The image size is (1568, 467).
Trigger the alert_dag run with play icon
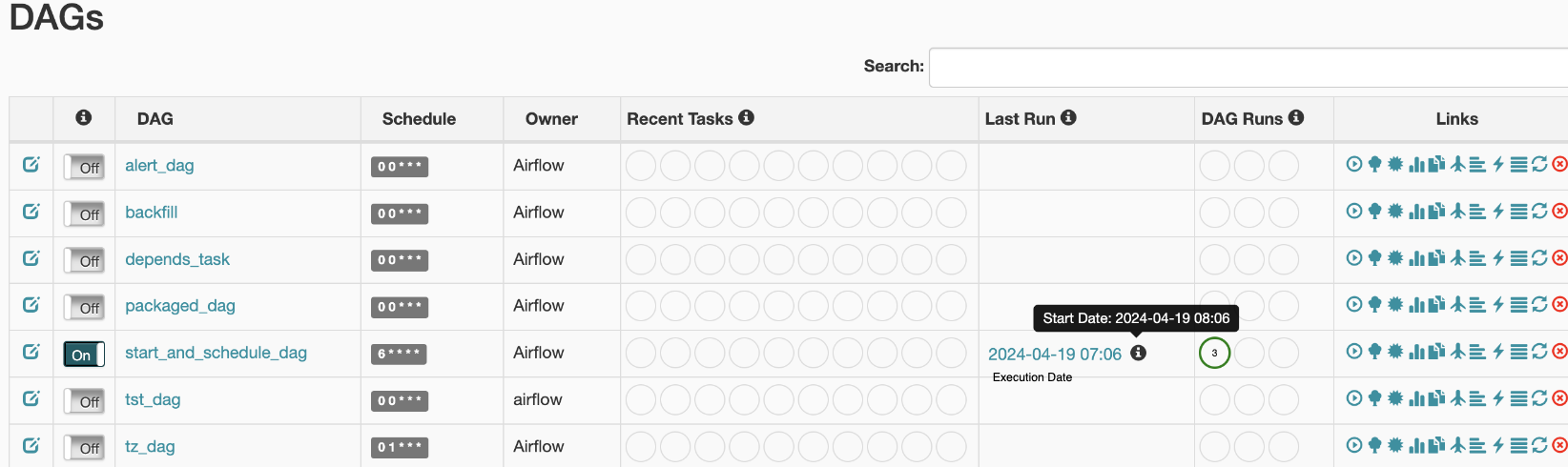[x=1353, y=164]
